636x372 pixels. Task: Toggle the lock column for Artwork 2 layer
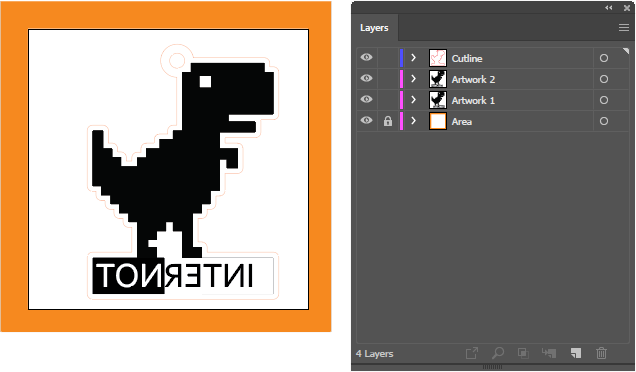click(x=388, y=79)
